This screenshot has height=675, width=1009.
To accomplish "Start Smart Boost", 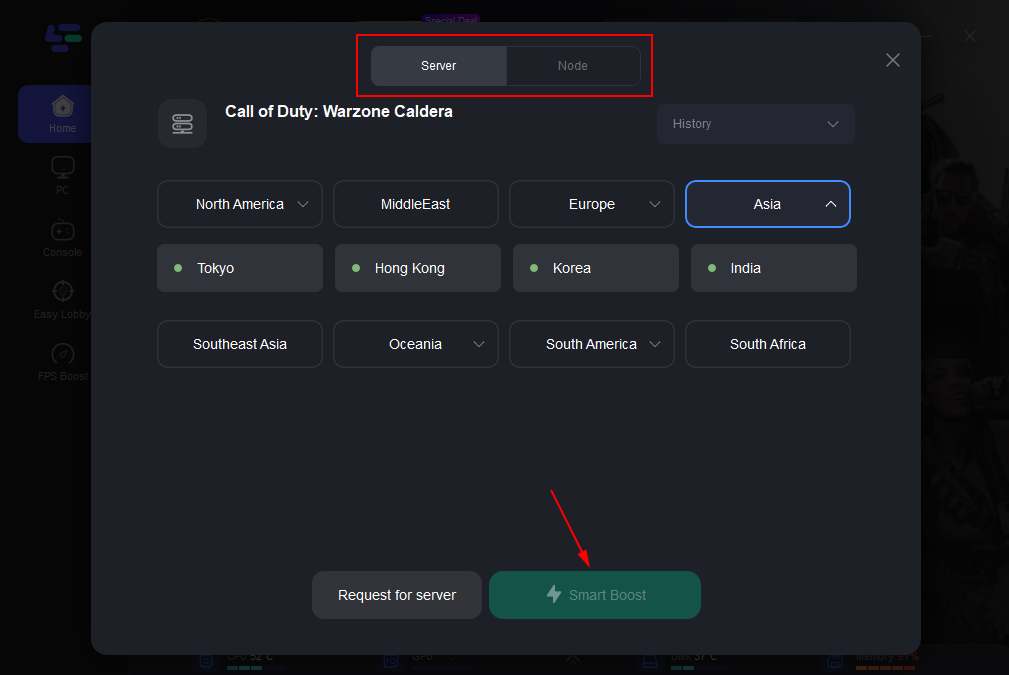I will [x=595, y=595].
